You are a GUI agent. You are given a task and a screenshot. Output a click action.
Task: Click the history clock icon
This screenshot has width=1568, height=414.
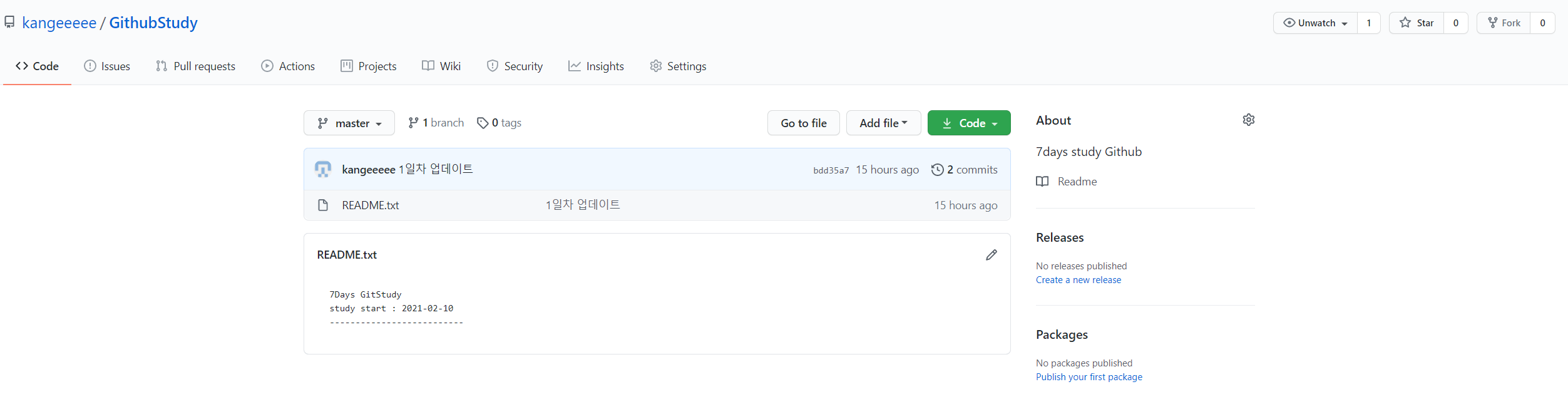(x=937, y=170)
